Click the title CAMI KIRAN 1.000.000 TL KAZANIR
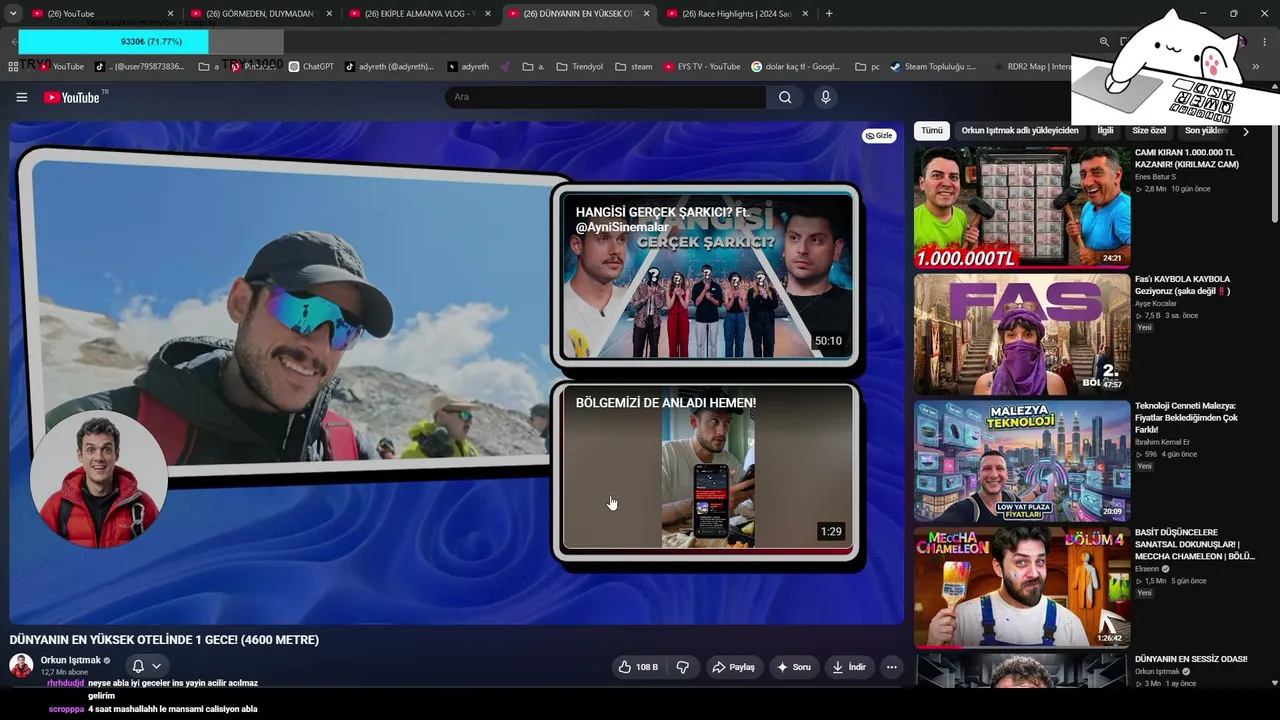The height and width of the screenshot is (720, 1280). (x=1187, y=158)
